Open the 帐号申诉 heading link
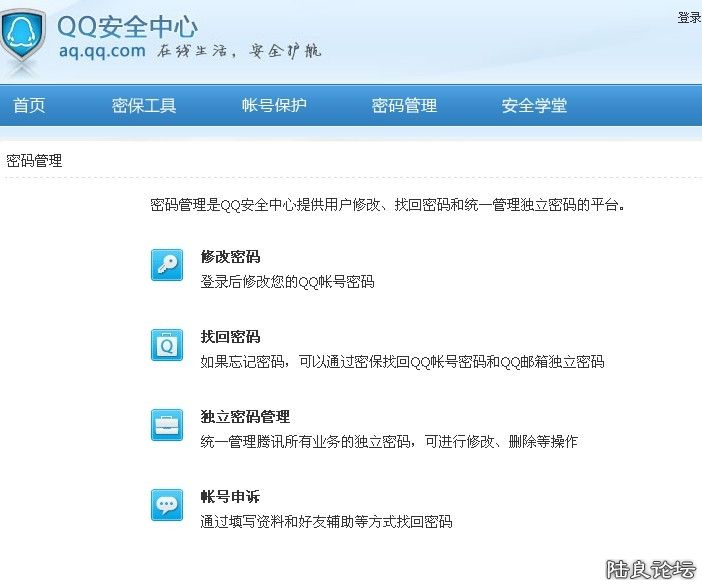Viewport: 702px width, 585px height. [x=230, y=497]
